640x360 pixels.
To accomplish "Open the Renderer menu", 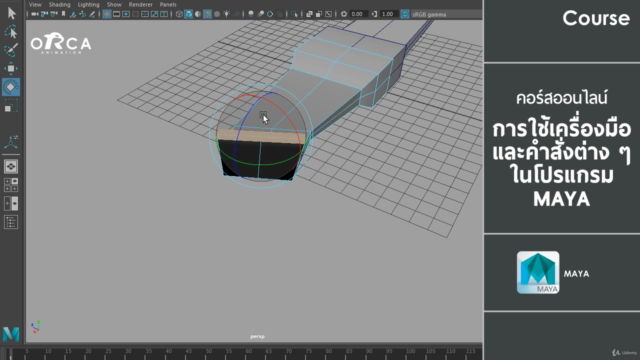I will coord(140,4).
